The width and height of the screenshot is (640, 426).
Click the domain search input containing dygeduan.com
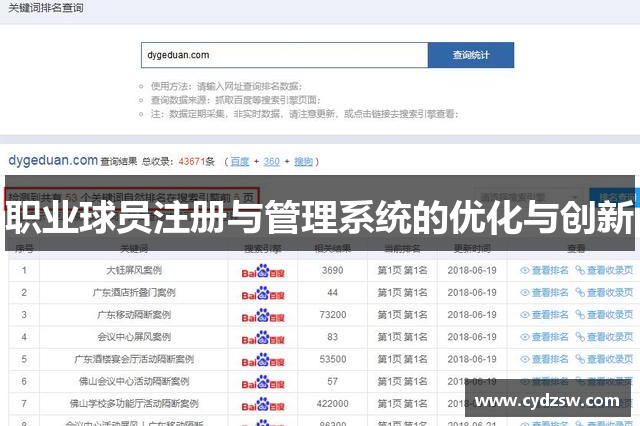(x=284, y=55)
